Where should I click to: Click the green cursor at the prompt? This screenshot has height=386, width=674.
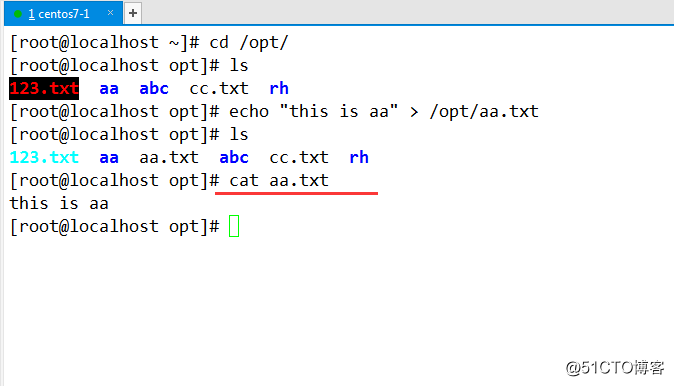point(234,226)
